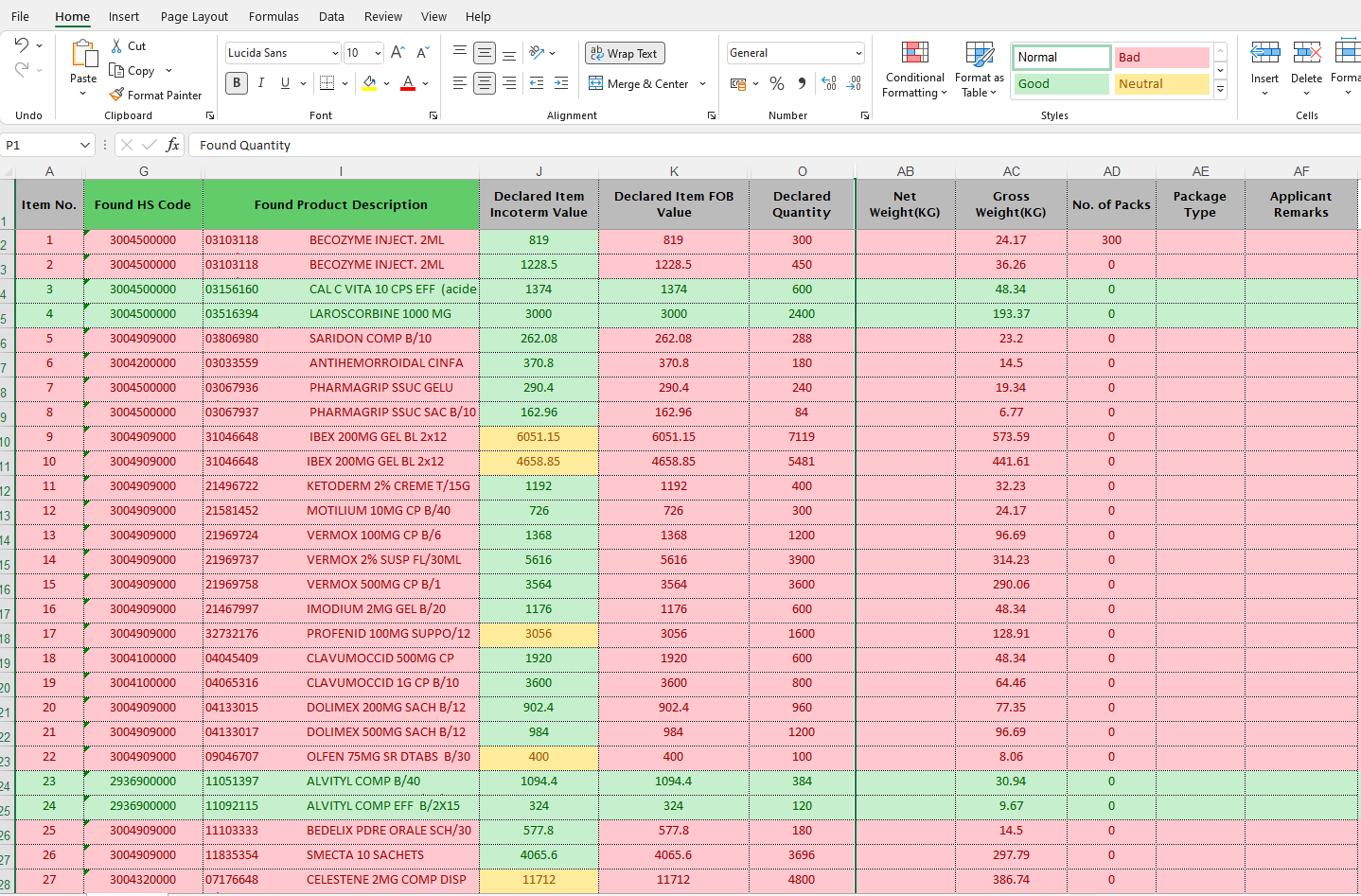1361x896 pixels.
Task: Switch to the Page Layout tab
Action: click(194, 16)
